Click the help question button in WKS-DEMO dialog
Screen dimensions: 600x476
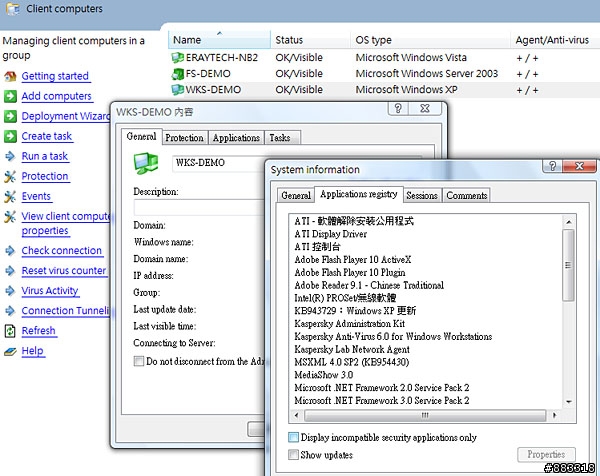coord(398,108)
